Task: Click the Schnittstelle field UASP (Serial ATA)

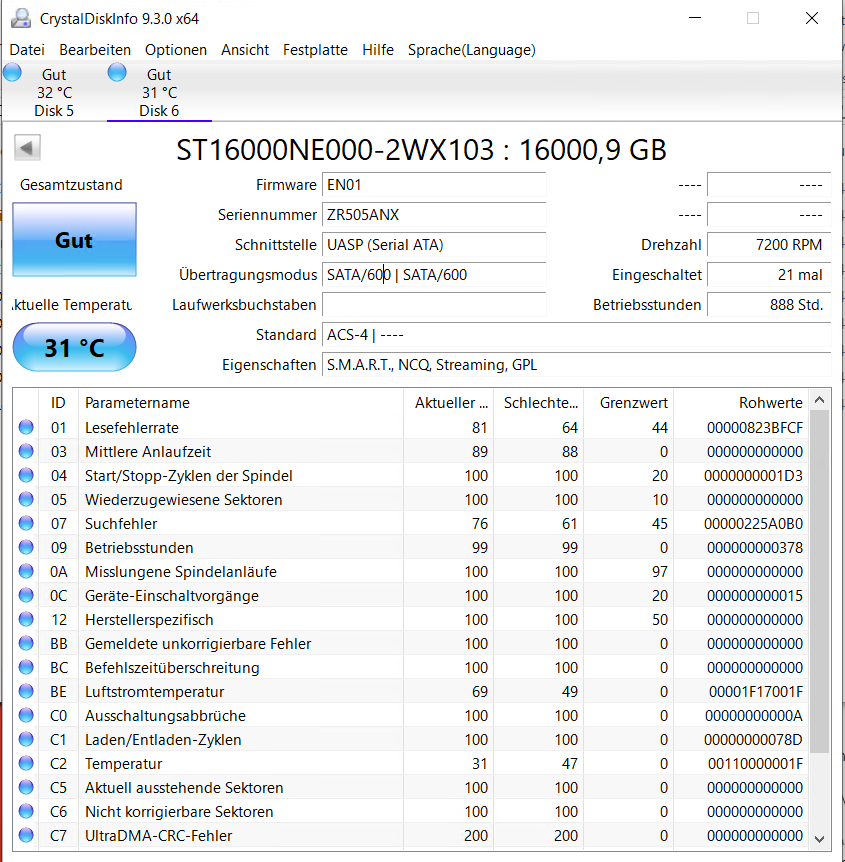Action: [x=434, y=245]
